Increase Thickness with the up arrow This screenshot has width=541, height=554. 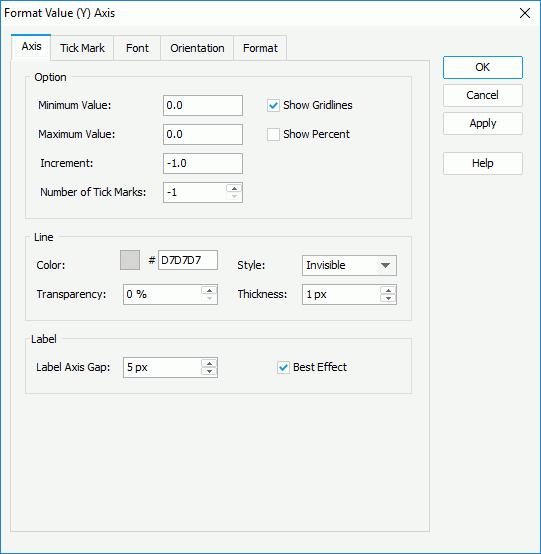(x=388, y=290)
